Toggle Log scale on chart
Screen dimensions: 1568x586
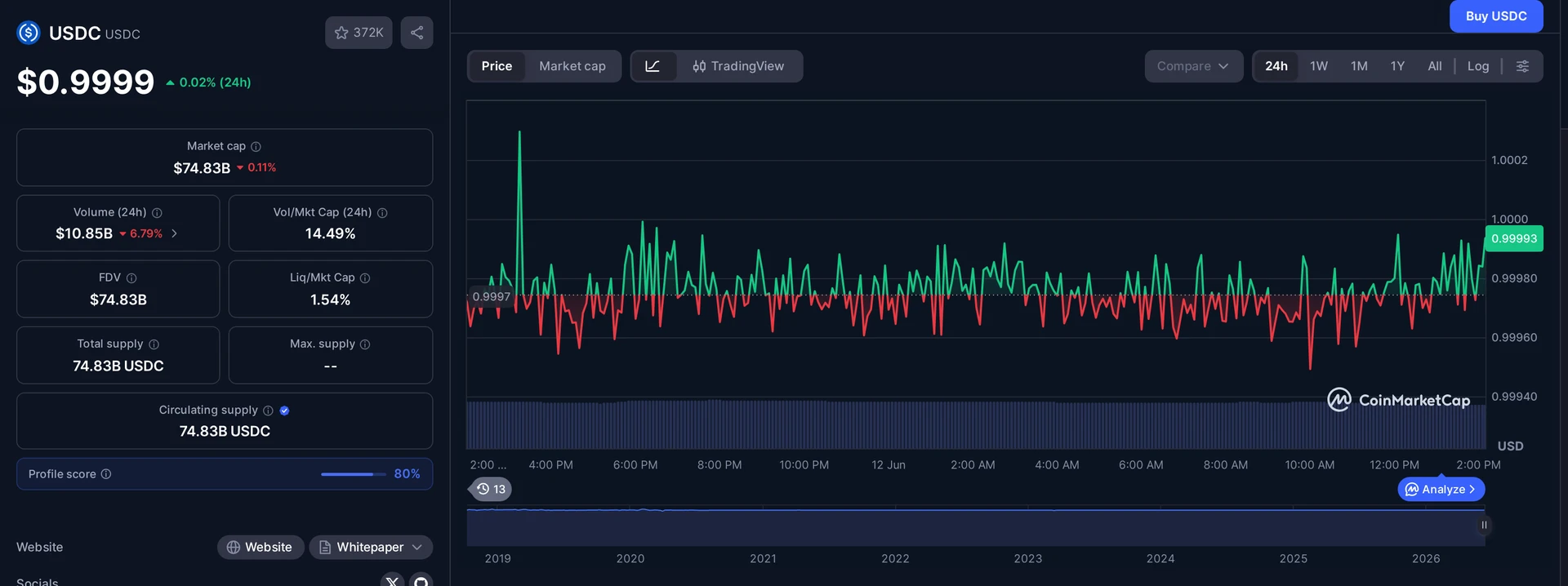click(1478, 66)
